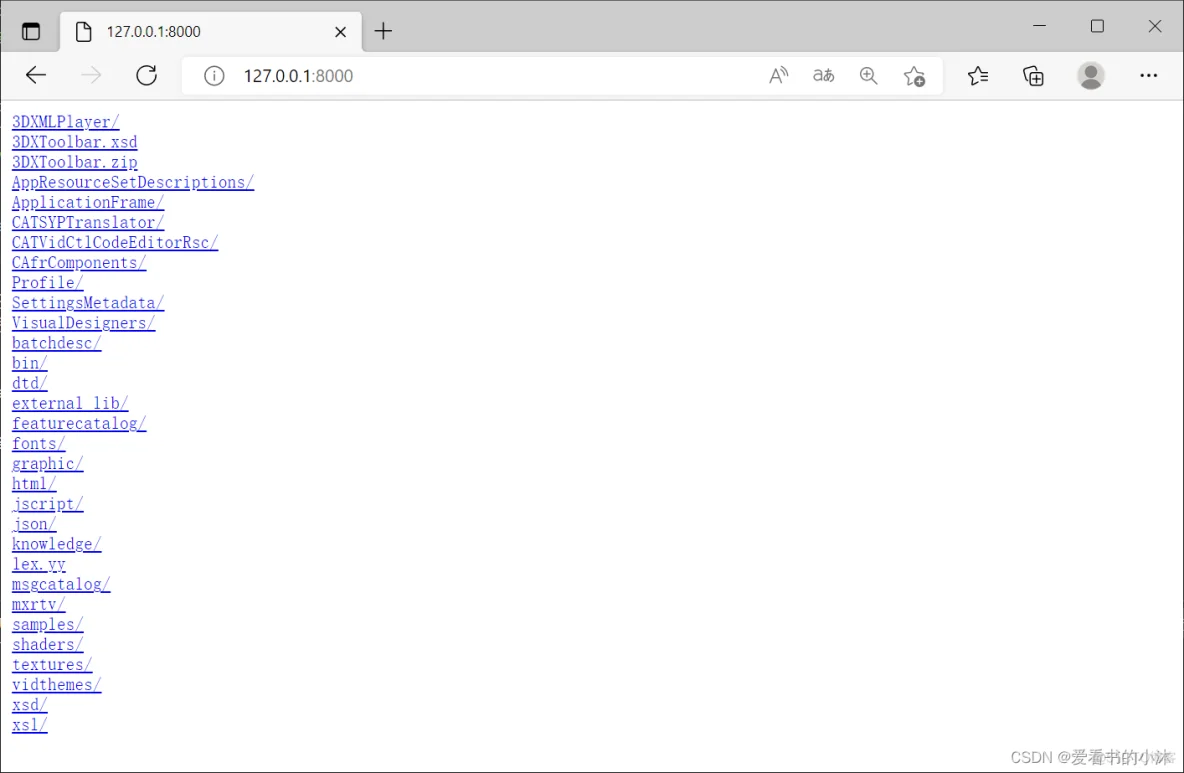Viewport: 1184px width, 773px height.
Task: Open the html/ directory link
Action: pos(34,484)
